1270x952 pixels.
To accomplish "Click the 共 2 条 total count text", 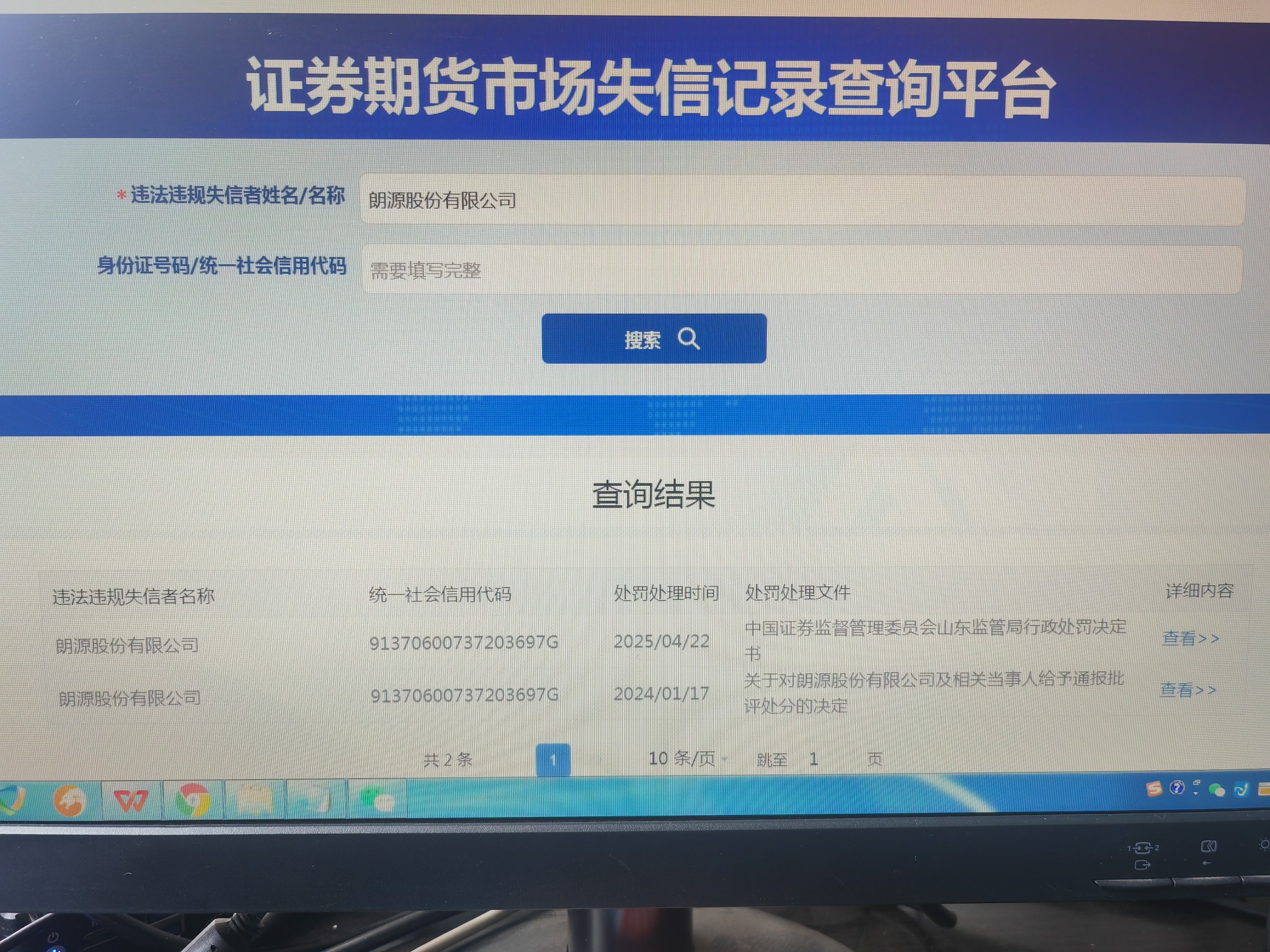I will [448, 760].
